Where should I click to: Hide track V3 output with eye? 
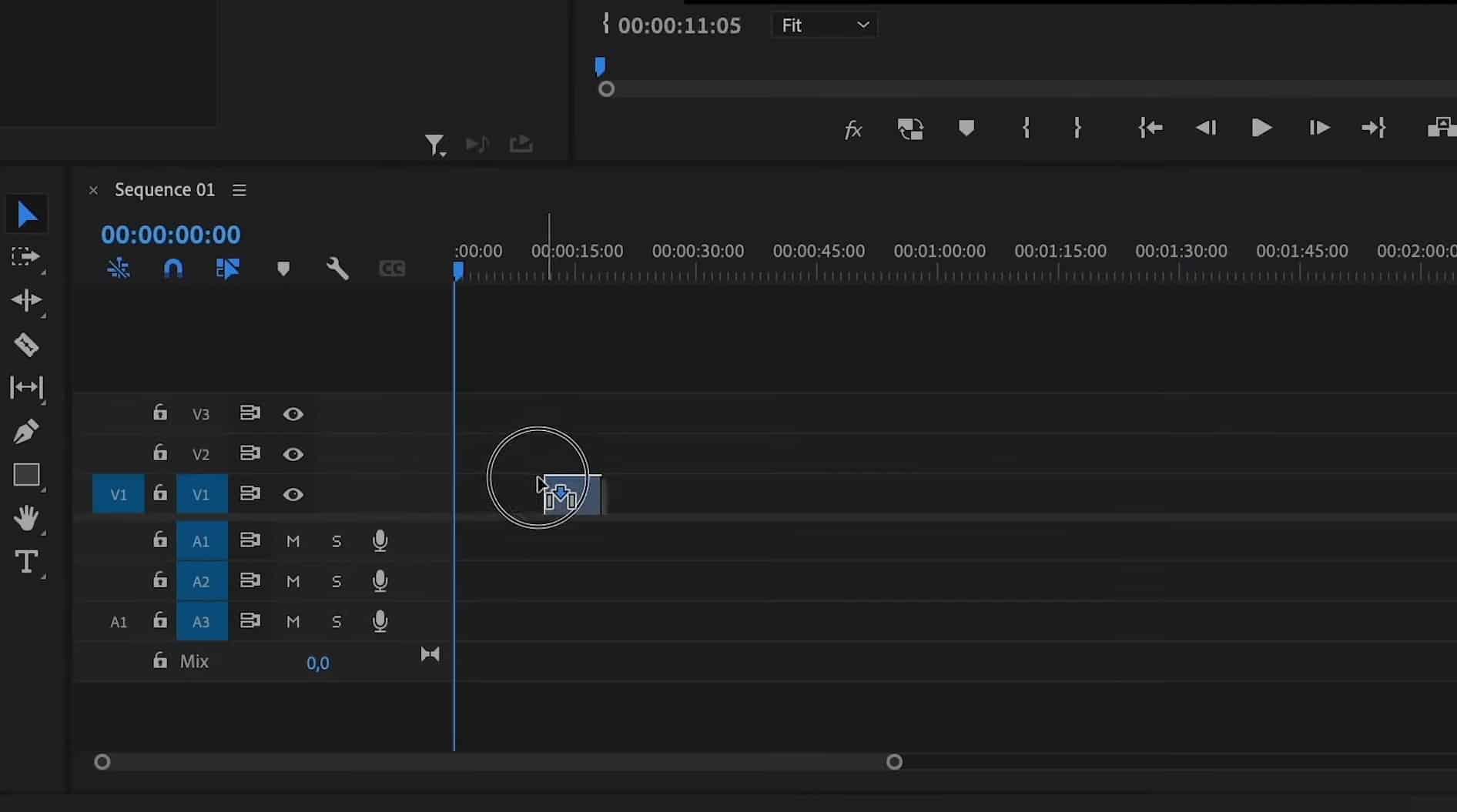[293, 414]
